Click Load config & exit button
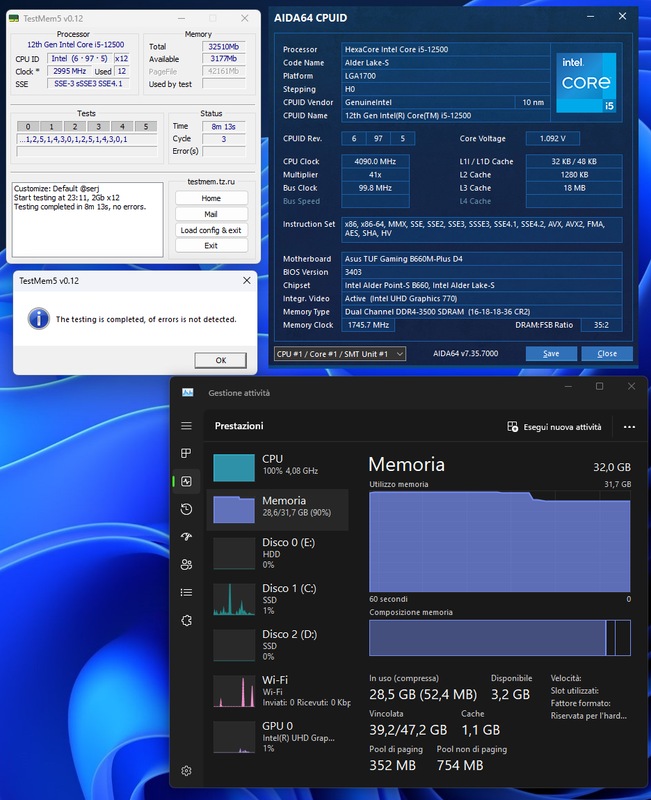This screenshot has height=800, width=651. click(211, 230)
